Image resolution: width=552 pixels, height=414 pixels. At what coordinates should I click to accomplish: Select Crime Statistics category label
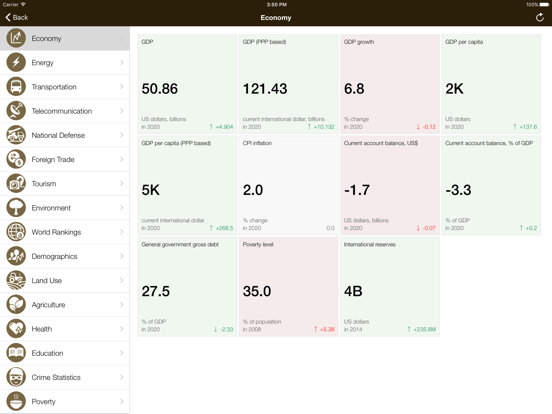(x=56, y=377)
